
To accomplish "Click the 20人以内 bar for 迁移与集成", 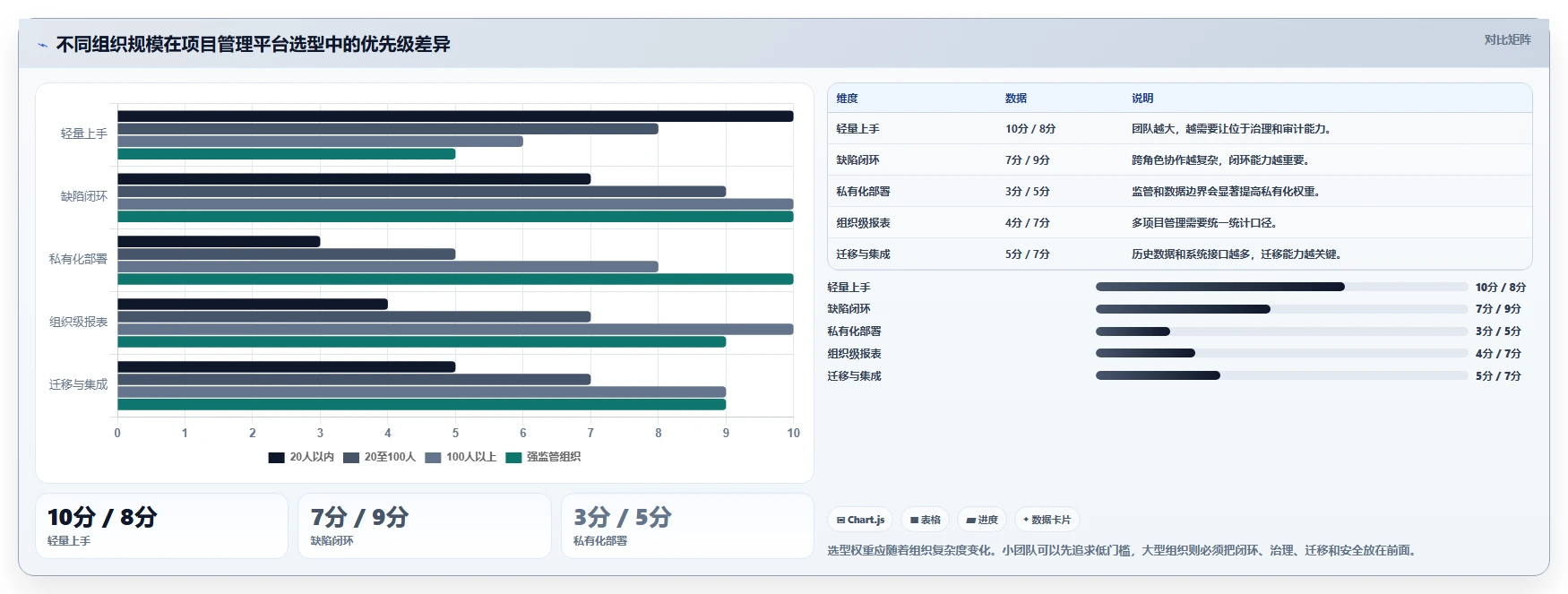I will click(x=287, y=367).
